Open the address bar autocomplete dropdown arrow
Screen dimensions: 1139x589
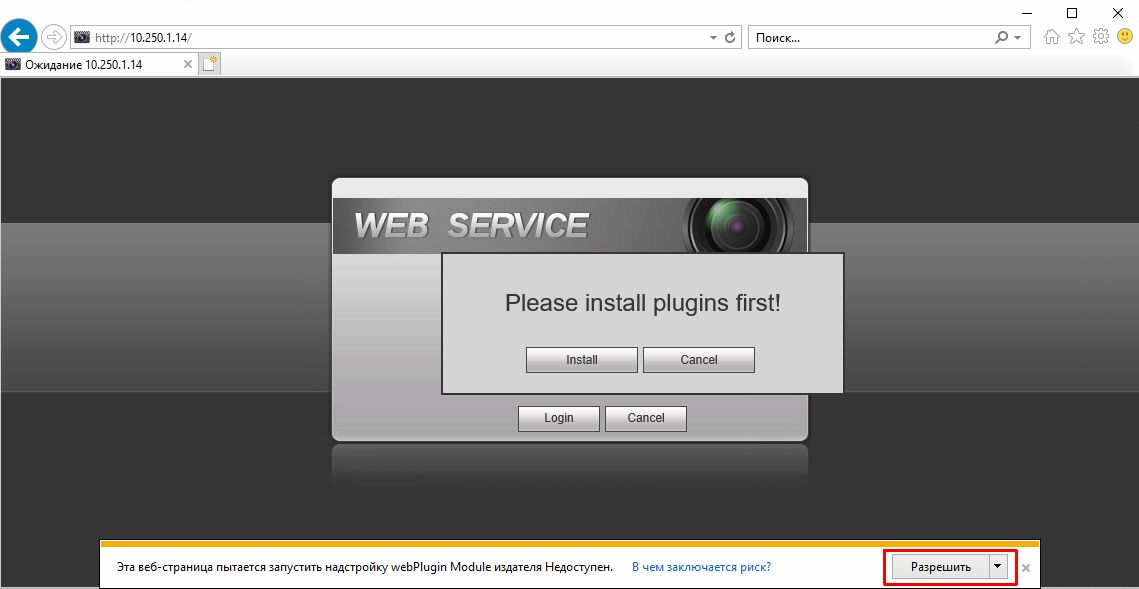(713, 37)
